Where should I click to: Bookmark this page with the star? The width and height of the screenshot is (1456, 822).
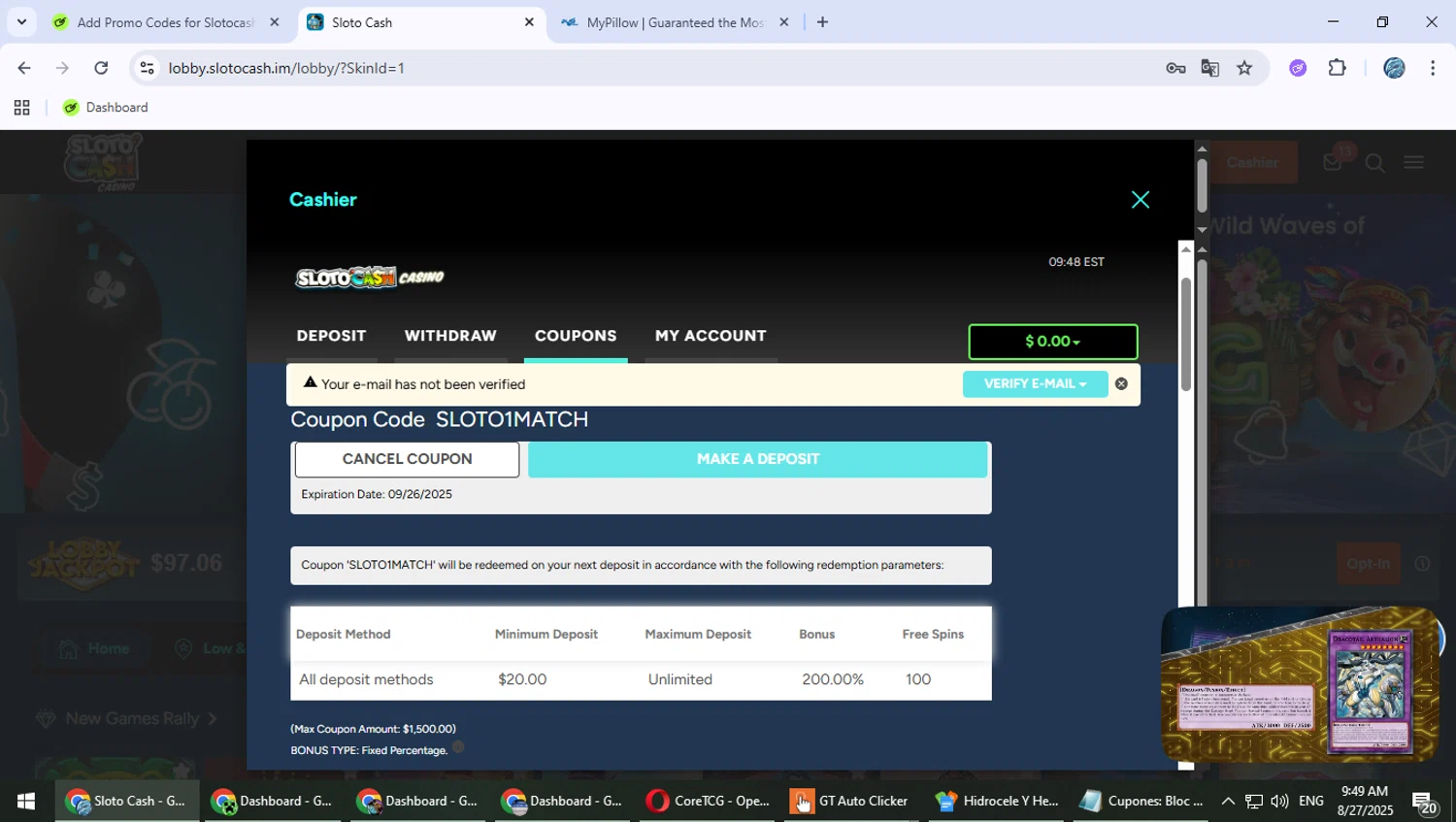(1244, 68)
